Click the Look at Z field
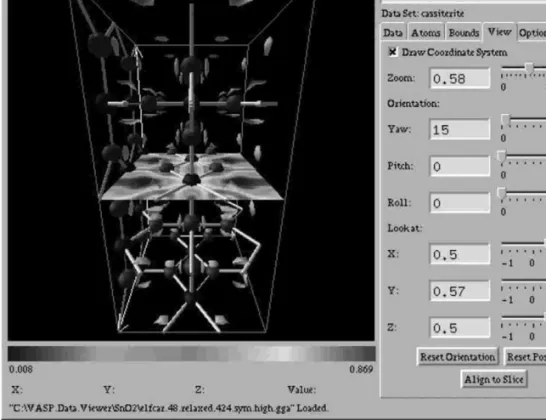Screen dimensions: 546x420 (x=460, y=328)
